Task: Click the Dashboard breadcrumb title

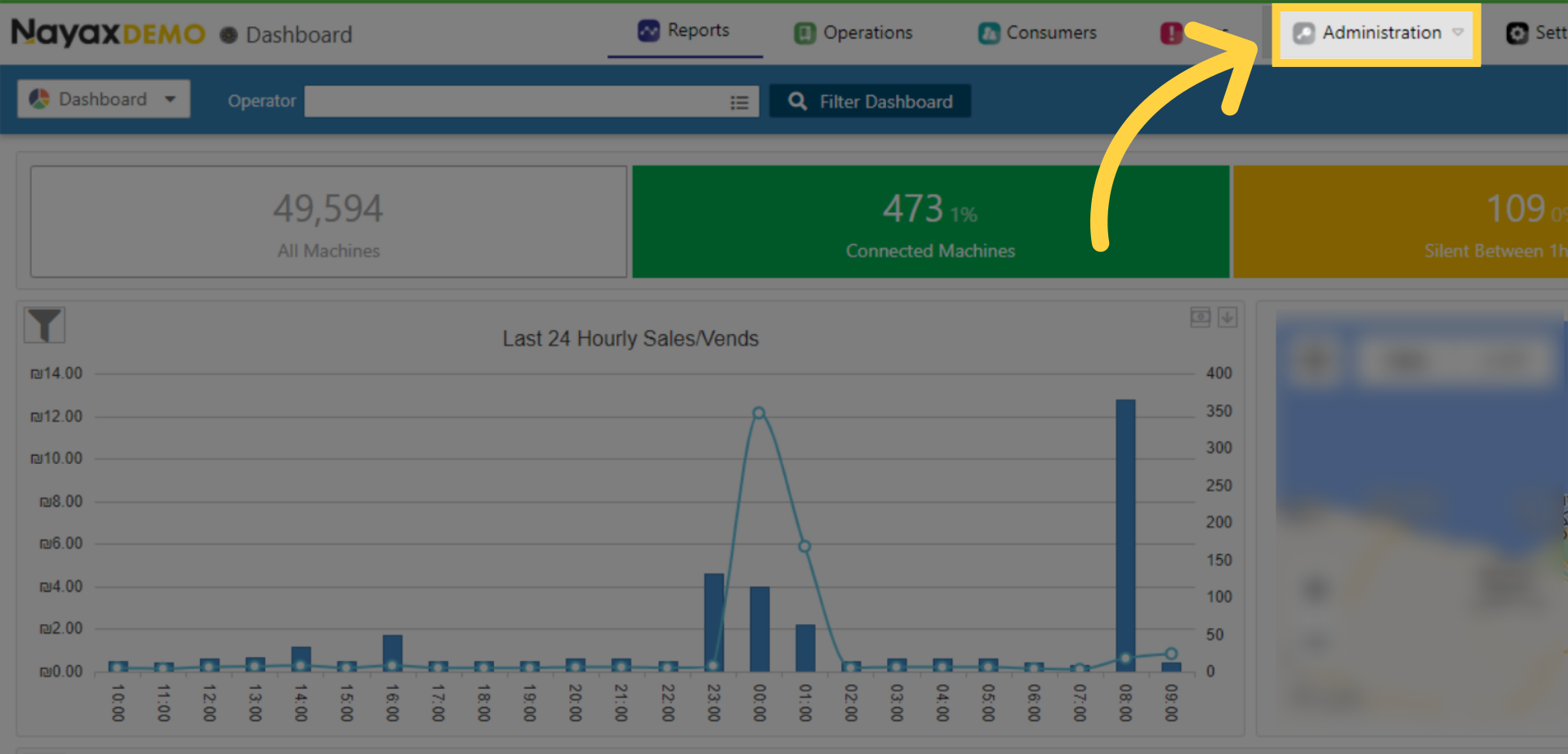Action: (299, 34)
